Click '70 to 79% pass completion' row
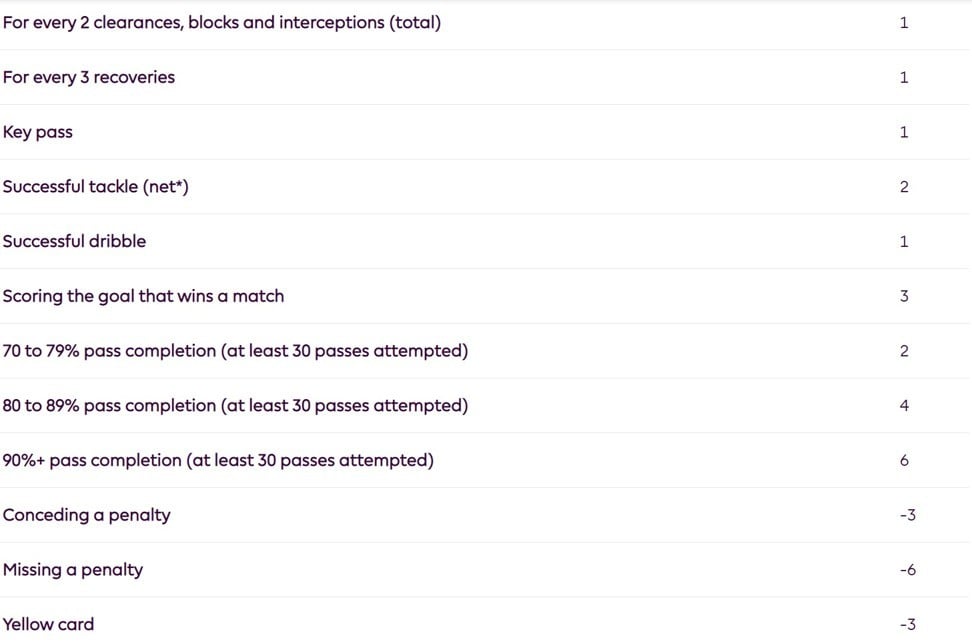Viewport: 972px width, 644px height. (485, 351)
